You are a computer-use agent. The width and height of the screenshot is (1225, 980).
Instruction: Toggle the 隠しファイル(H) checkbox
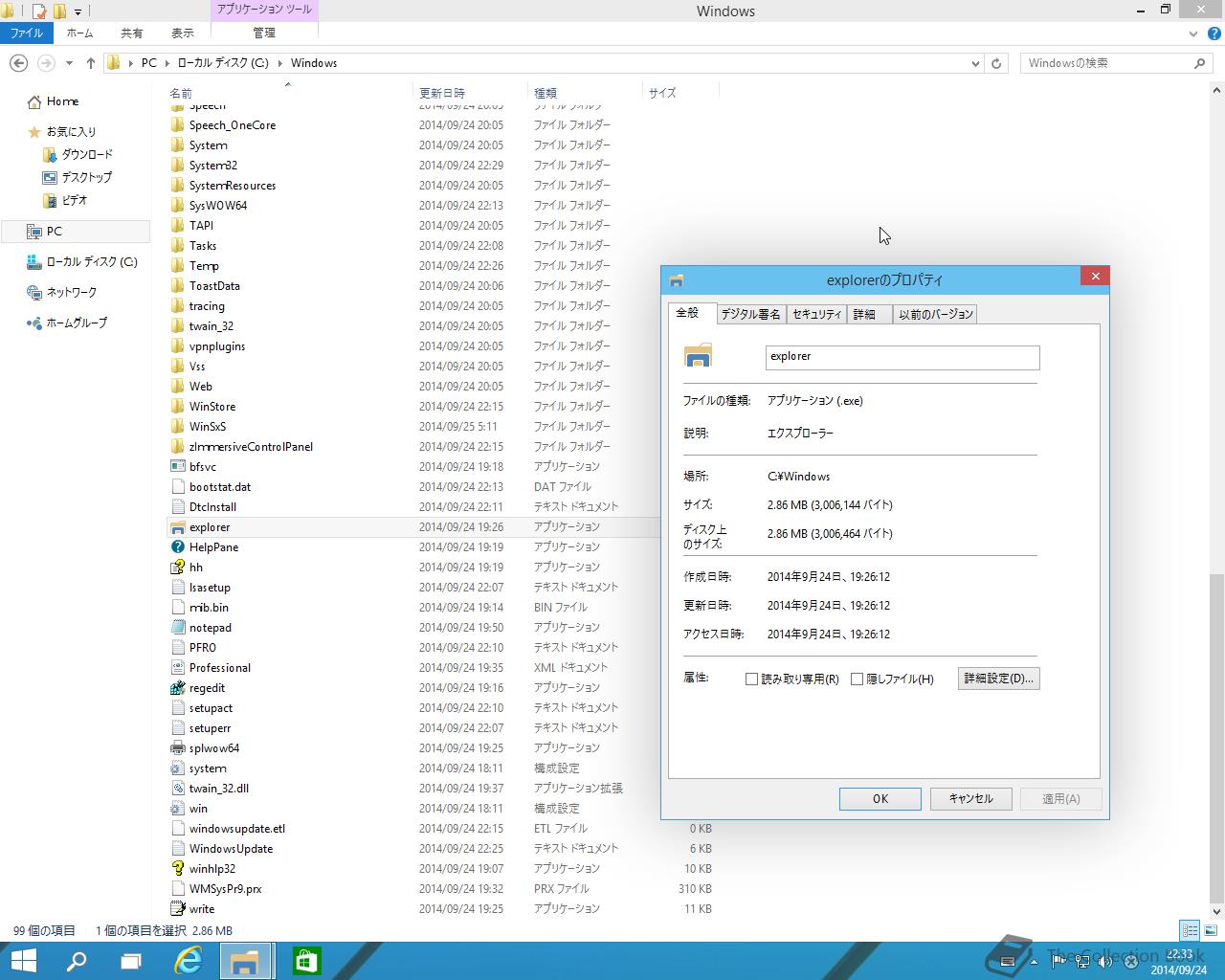(x=857, y=679)
